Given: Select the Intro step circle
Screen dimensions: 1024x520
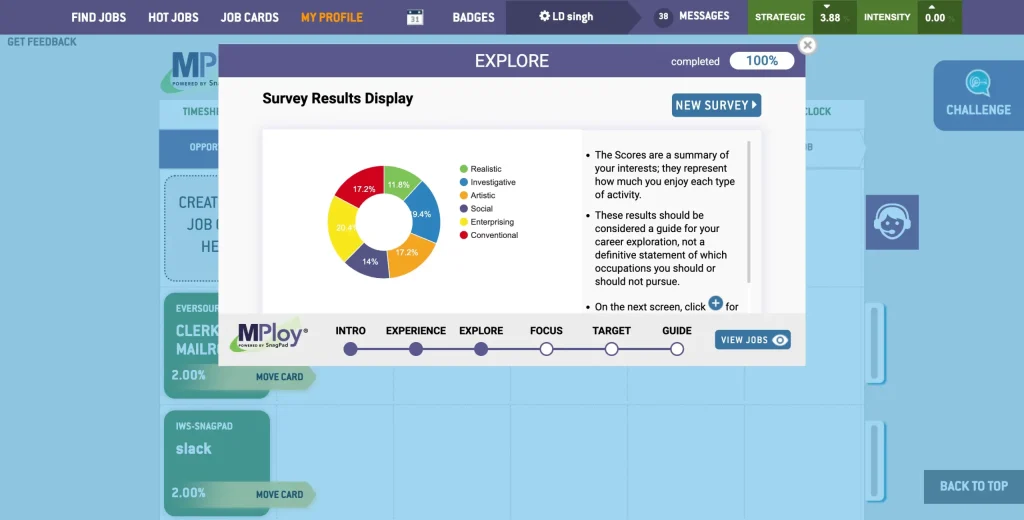Looking at the screenshot, I should click(x=350, y=349).
